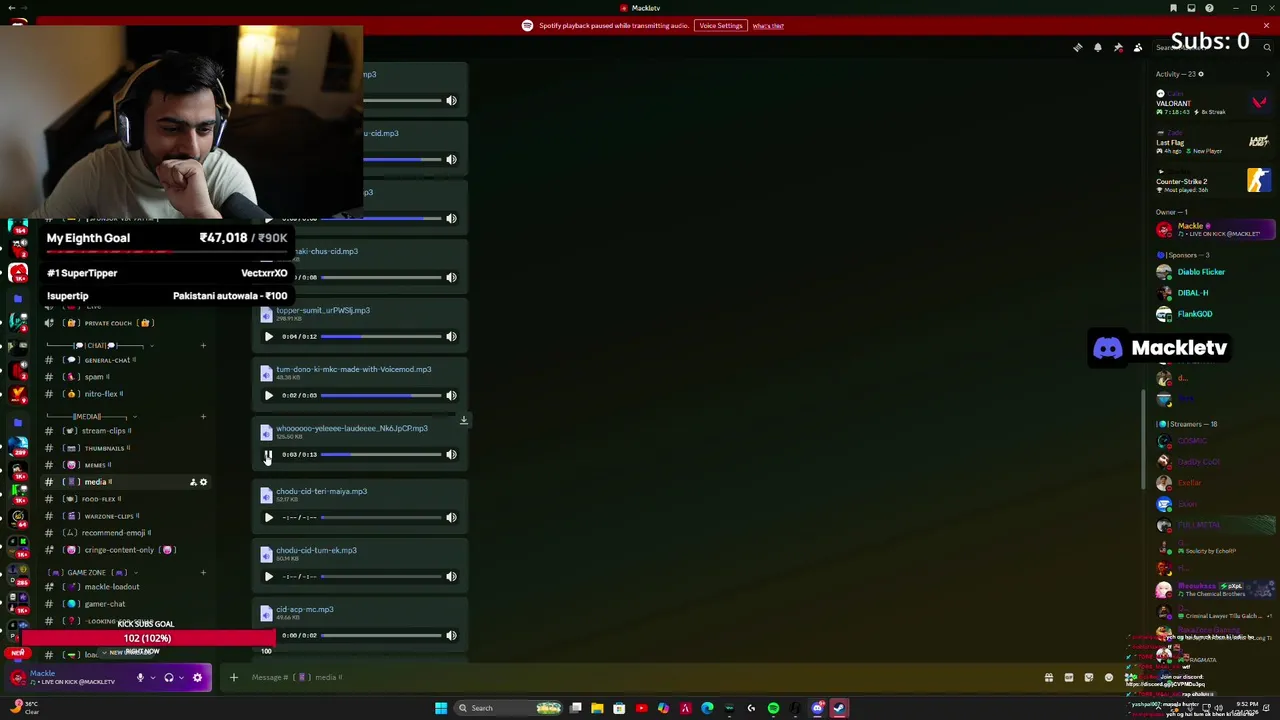Viewport: 1280px width, 720px height.
Task: Open the cringe-content-only channel
Action: coord(125,550)
